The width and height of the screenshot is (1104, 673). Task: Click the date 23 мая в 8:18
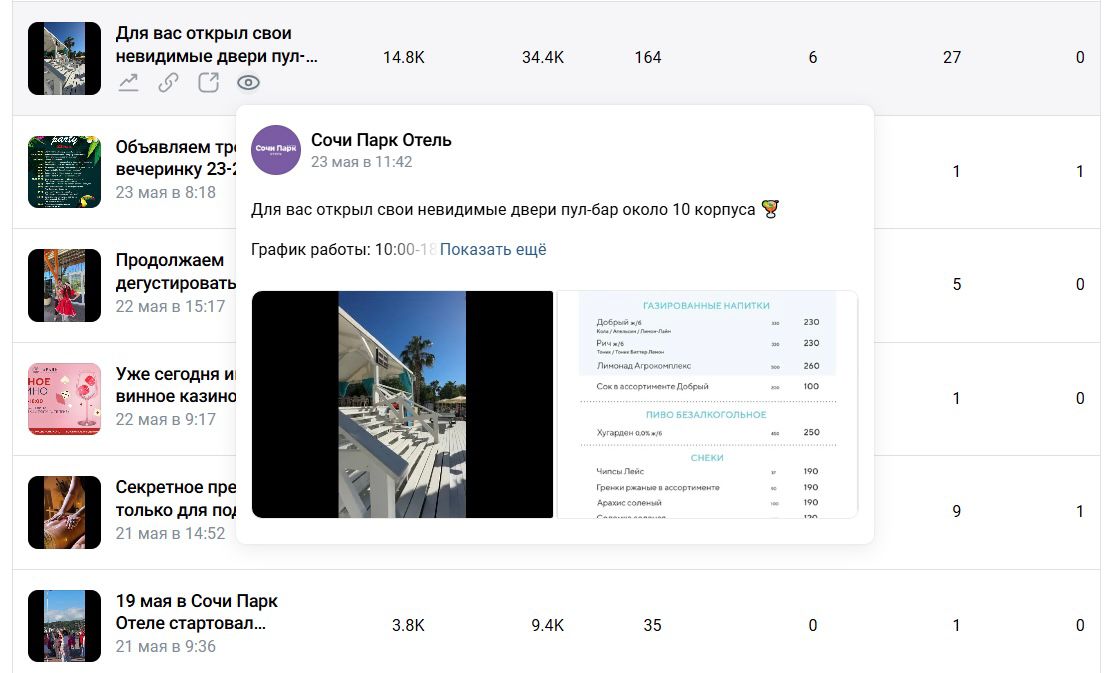(165, 192)
